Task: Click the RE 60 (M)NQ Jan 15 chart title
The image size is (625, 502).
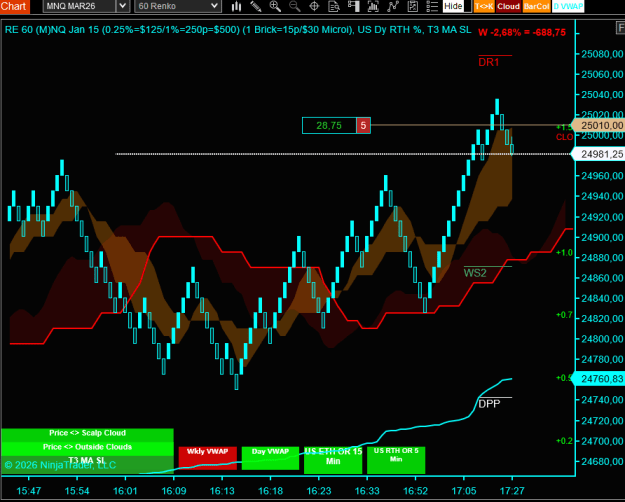Action: click(x=238, y=30)
